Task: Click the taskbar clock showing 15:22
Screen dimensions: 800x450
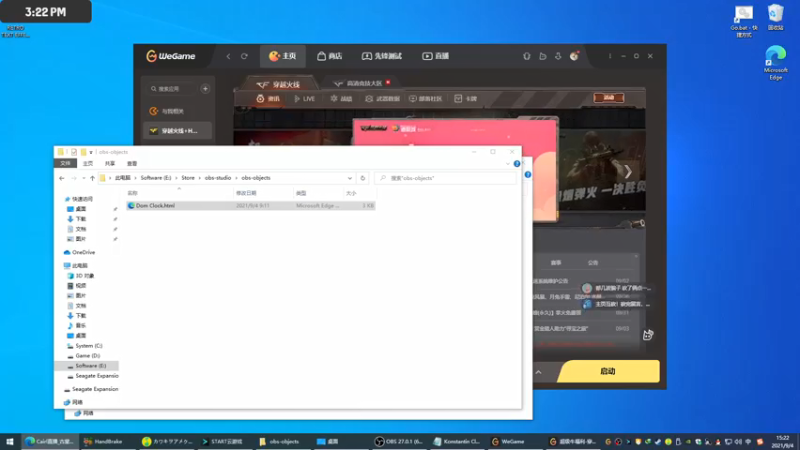Action: (783, 441)
